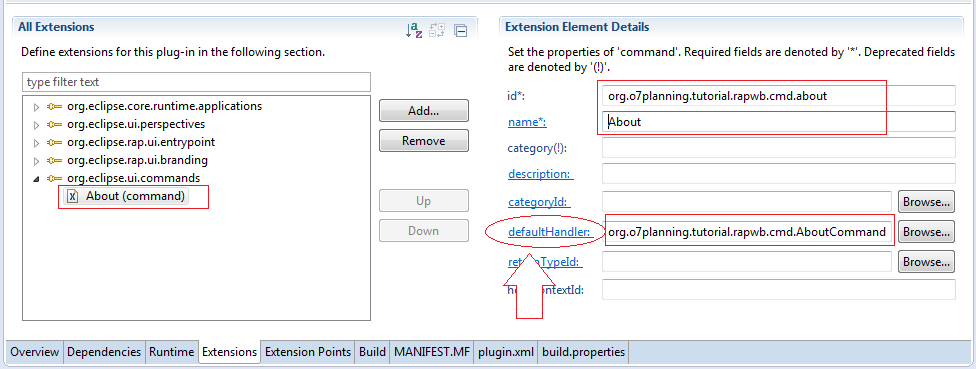Screen dimensions: 976x369
Task: Click the Up button
Action: [423, 201]
